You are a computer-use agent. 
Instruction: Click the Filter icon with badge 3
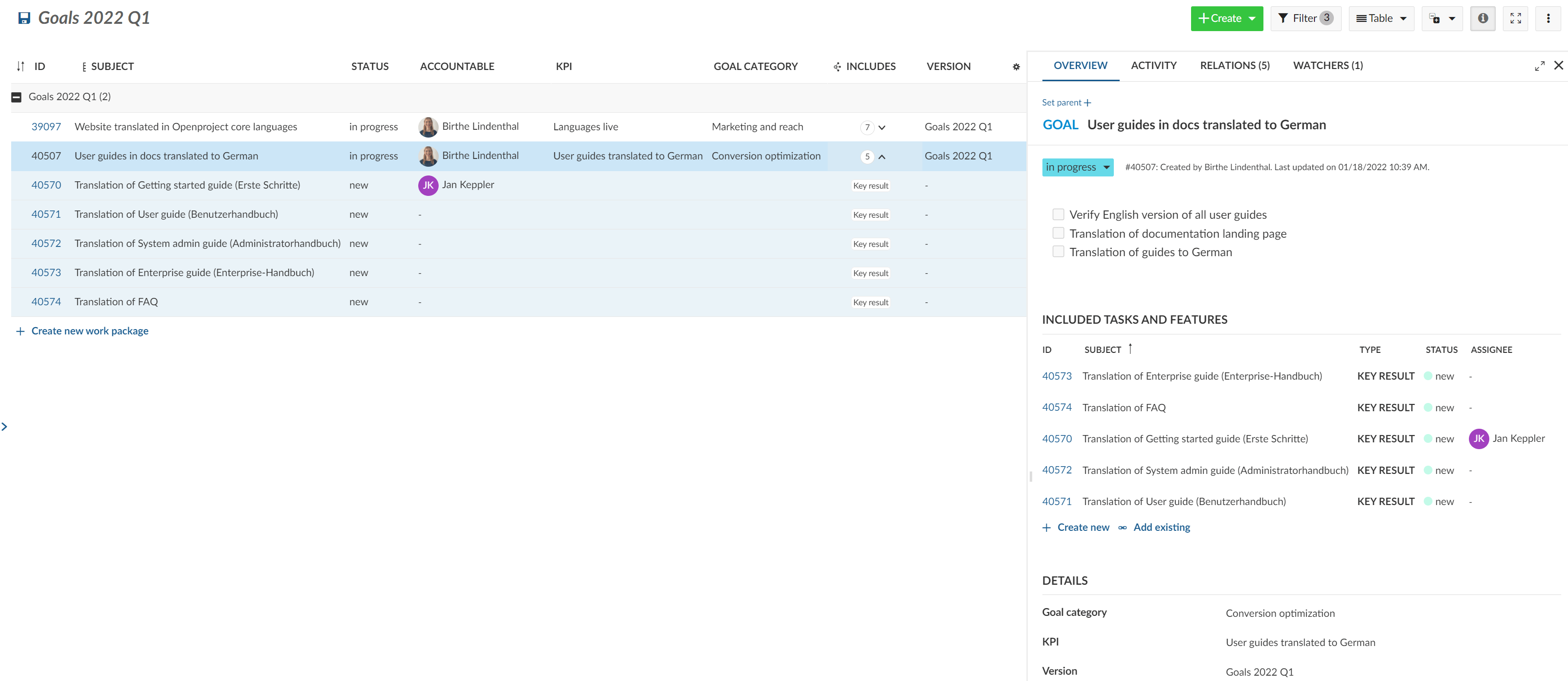click(1306, 18)
